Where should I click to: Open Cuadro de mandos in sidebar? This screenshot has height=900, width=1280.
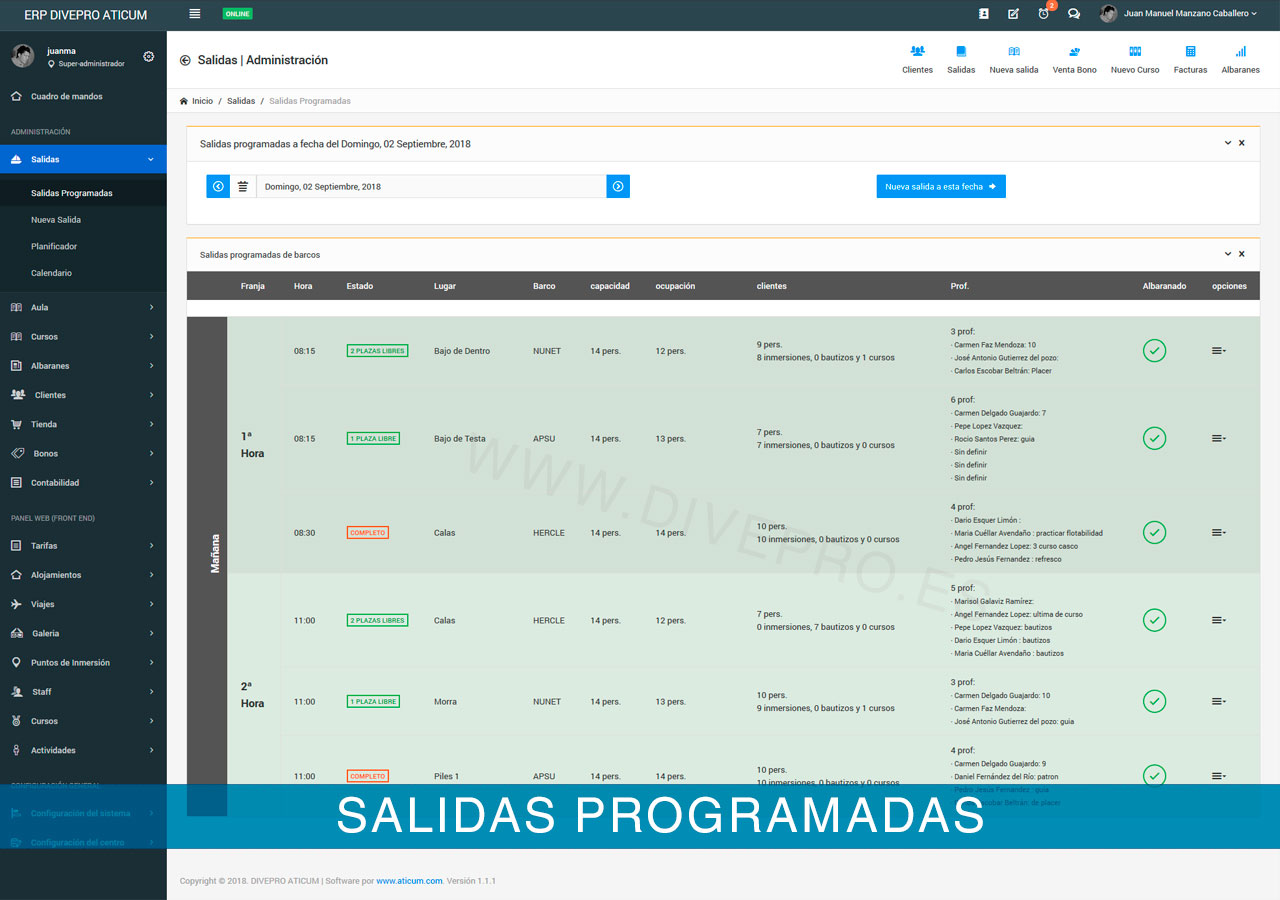83,96
